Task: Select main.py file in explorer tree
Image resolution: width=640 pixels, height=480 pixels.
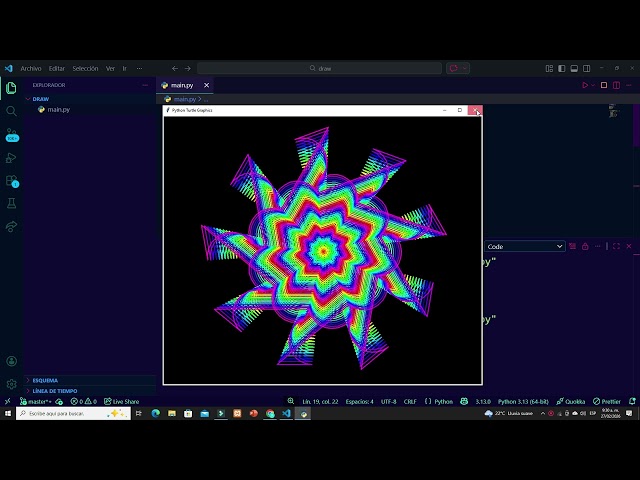Action: click(58, 109)
